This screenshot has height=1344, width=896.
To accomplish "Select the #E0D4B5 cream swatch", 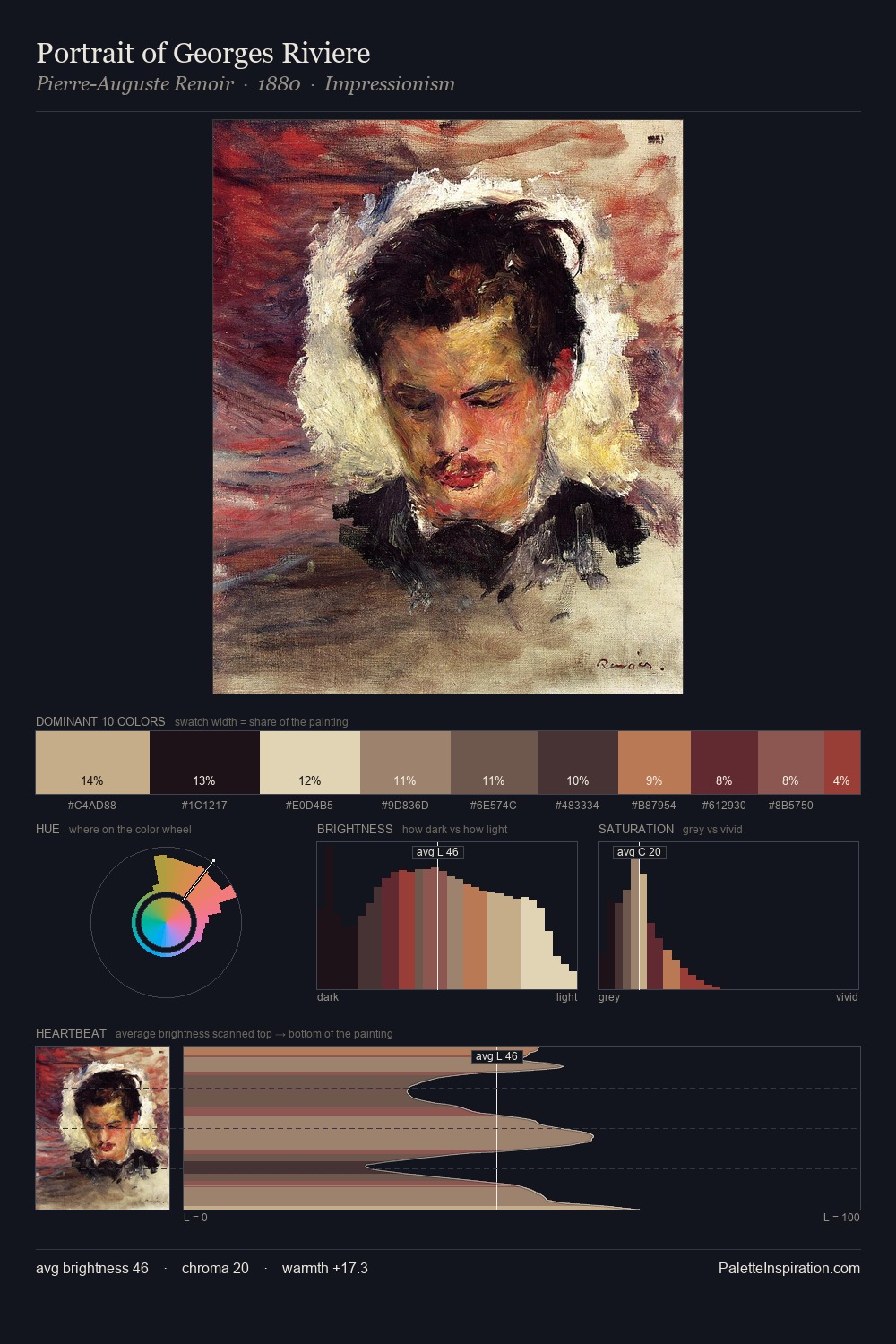I will [310, 762].
